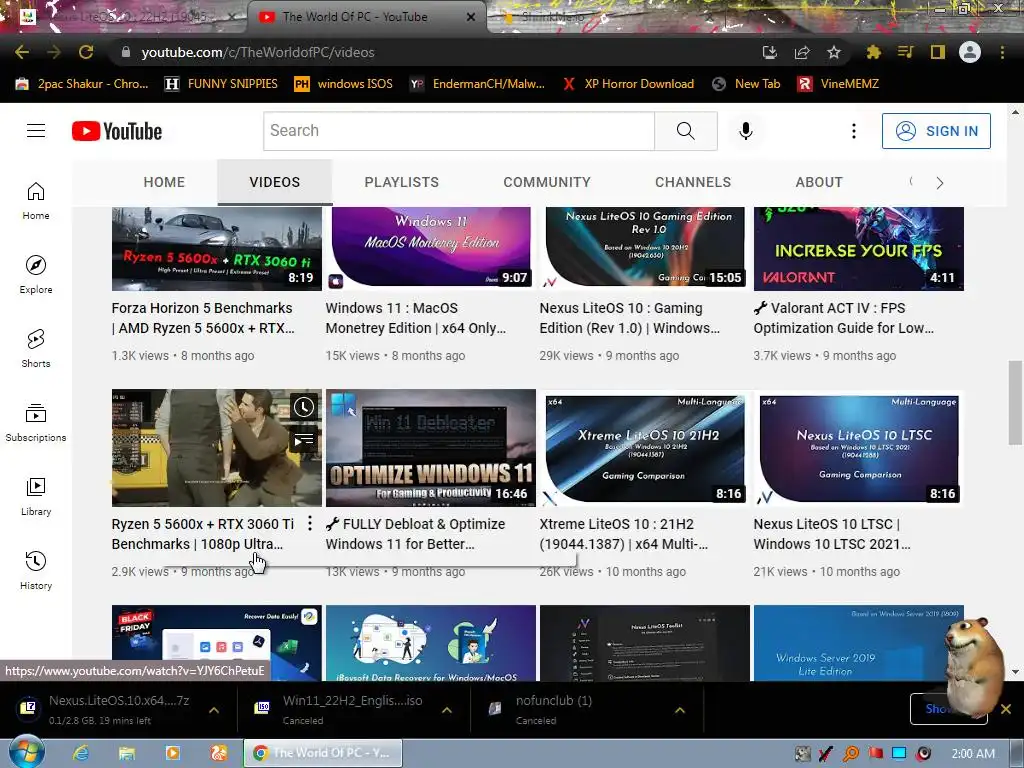1024x768 pixels.
Task: Open XP Horror Download bookmark
Action: click(x=628, y=84)
